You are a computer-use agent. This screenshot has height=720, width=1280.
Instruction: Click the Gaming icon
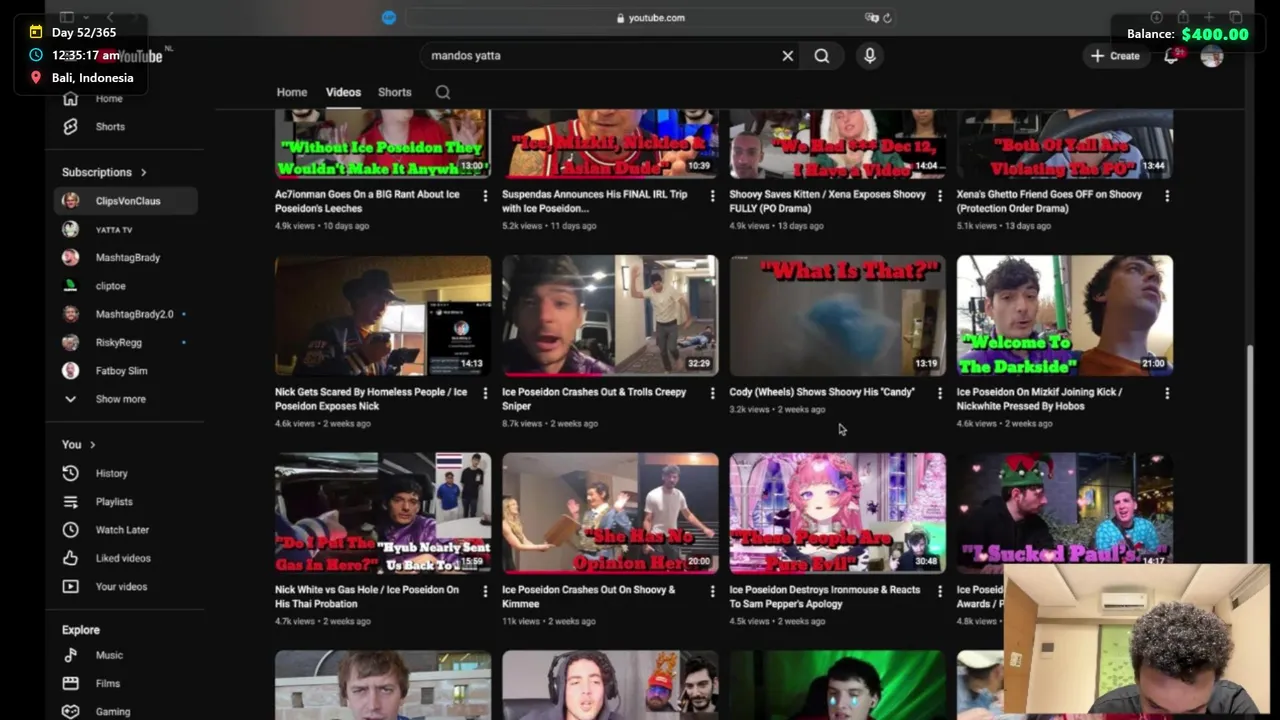point(70,712)
